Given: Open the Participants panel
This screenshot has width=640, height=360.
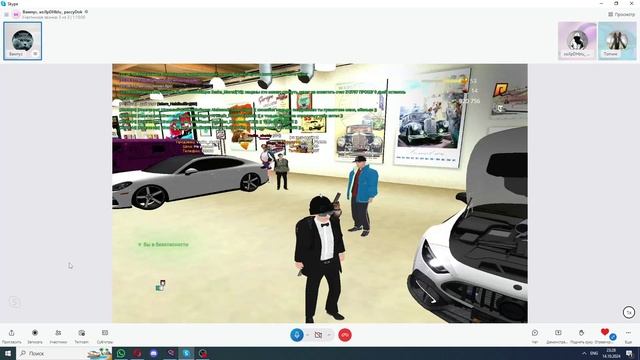Looking at the screenshot, I should (58, 333).
